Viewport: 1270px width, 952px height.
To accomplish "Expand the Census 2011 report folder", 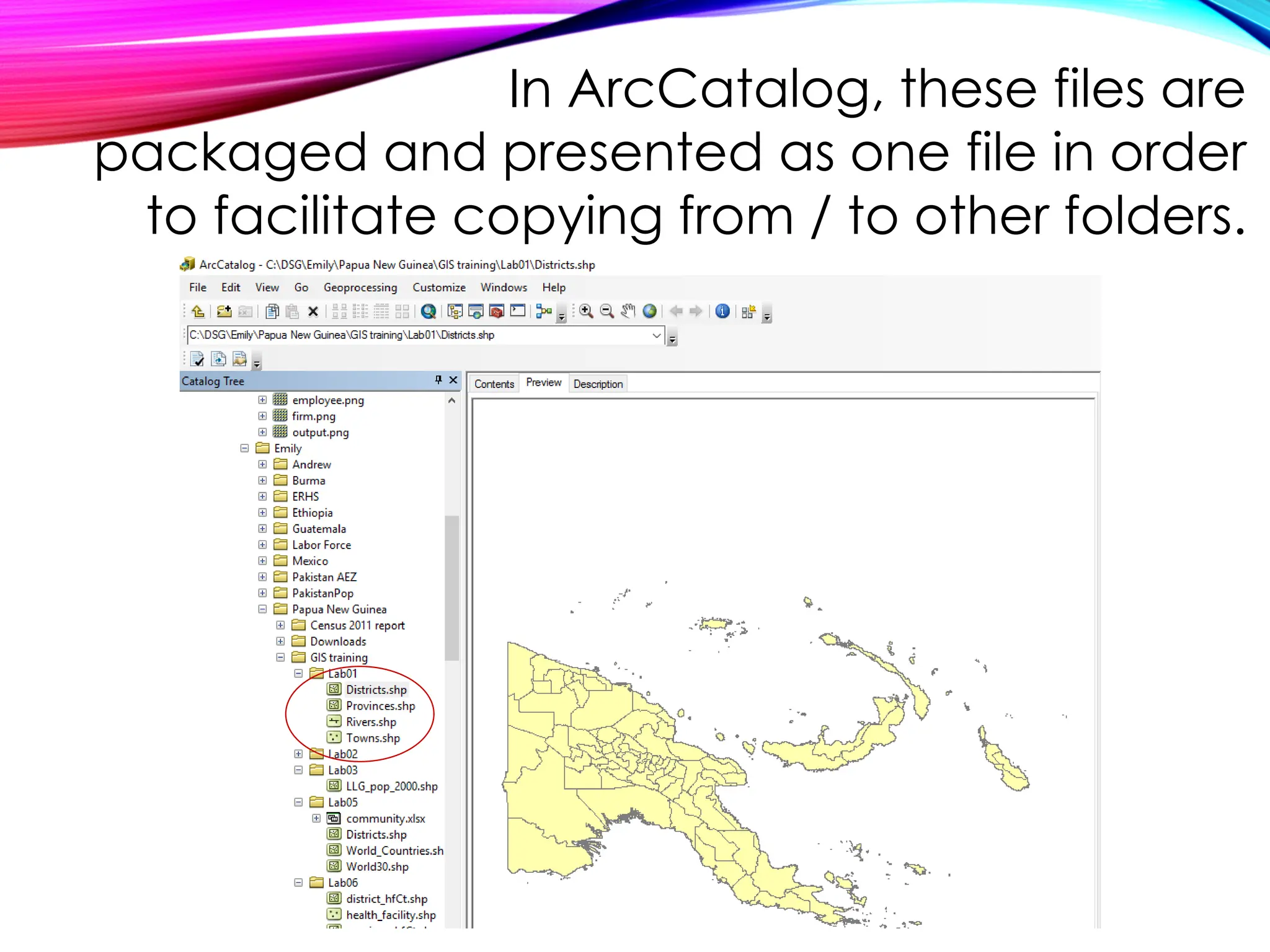I will point(280,625).
